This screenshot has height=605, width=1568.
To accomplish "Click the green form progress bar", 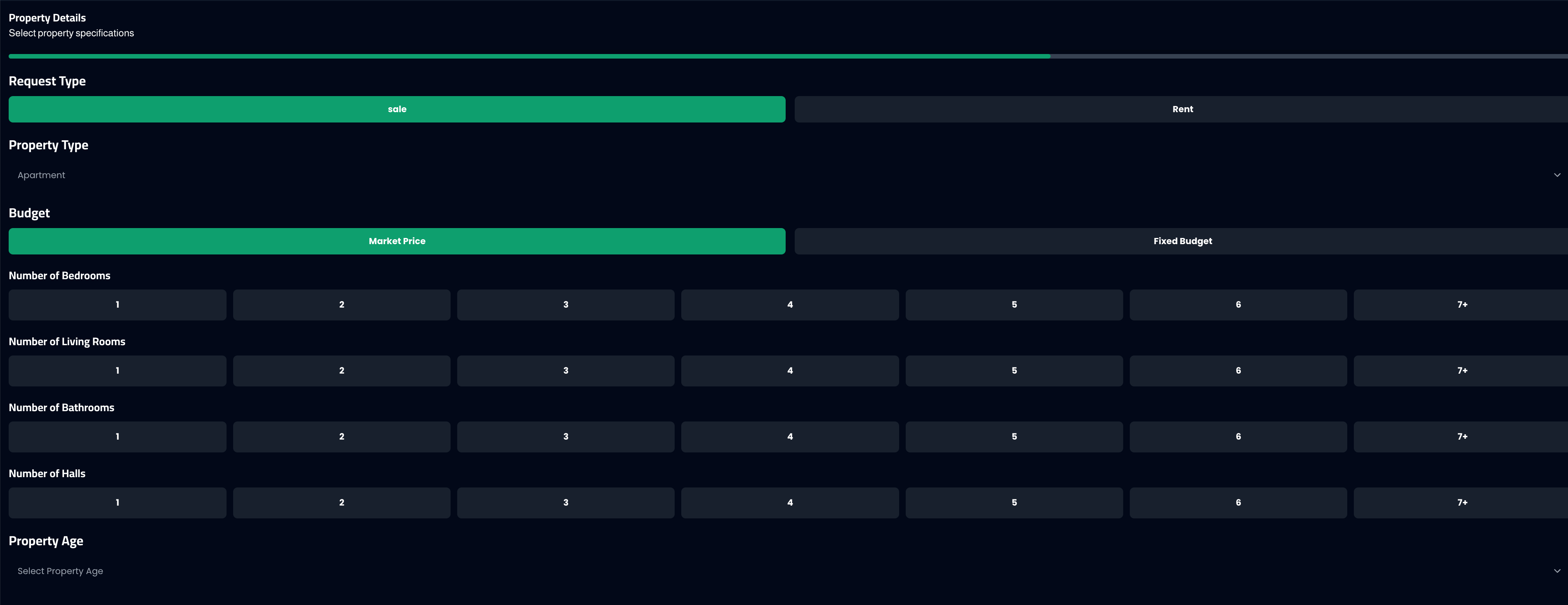I will point(529,56).
